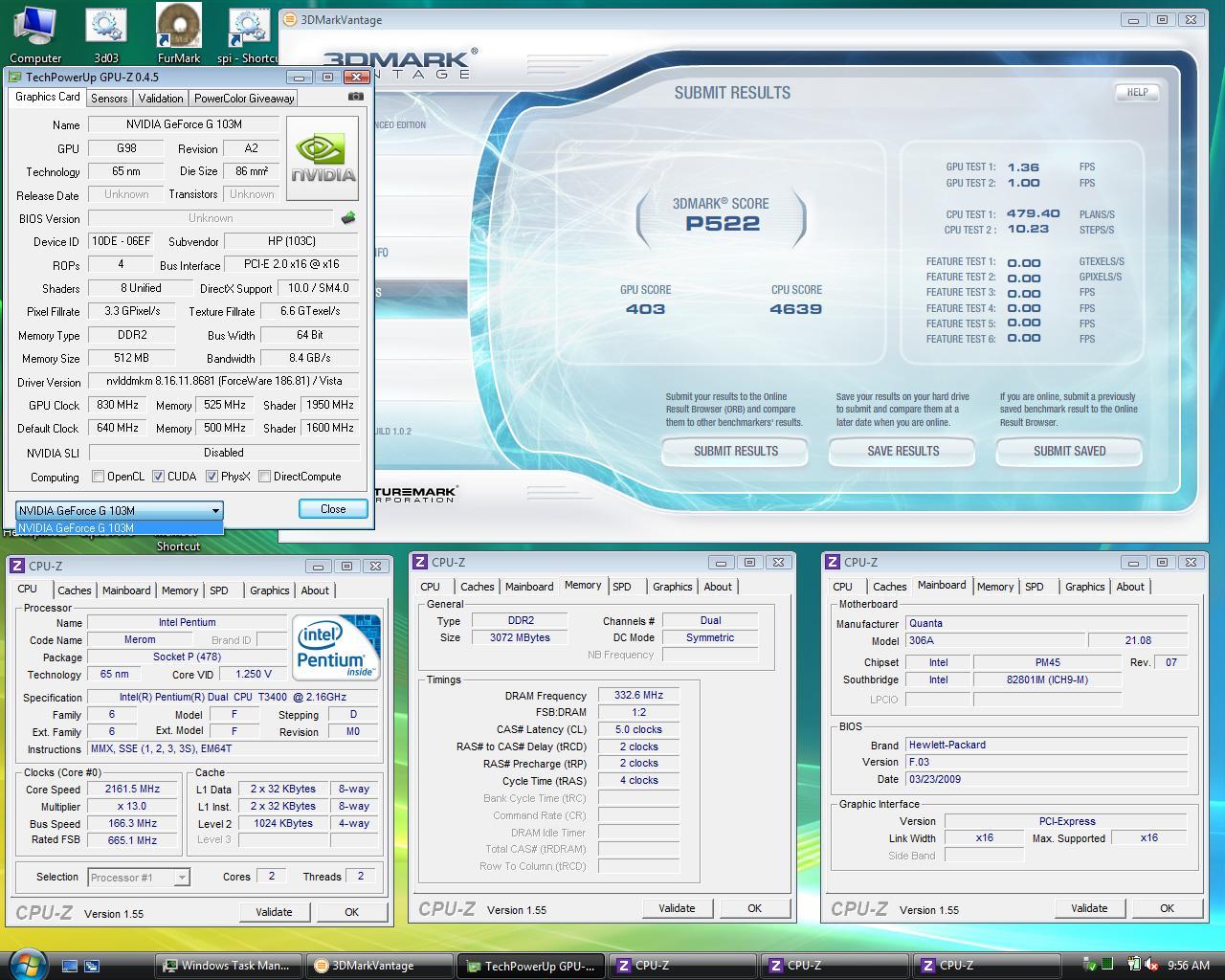
Task: Toggle the PhysX checkbox
Action: (x=212, y=477)
